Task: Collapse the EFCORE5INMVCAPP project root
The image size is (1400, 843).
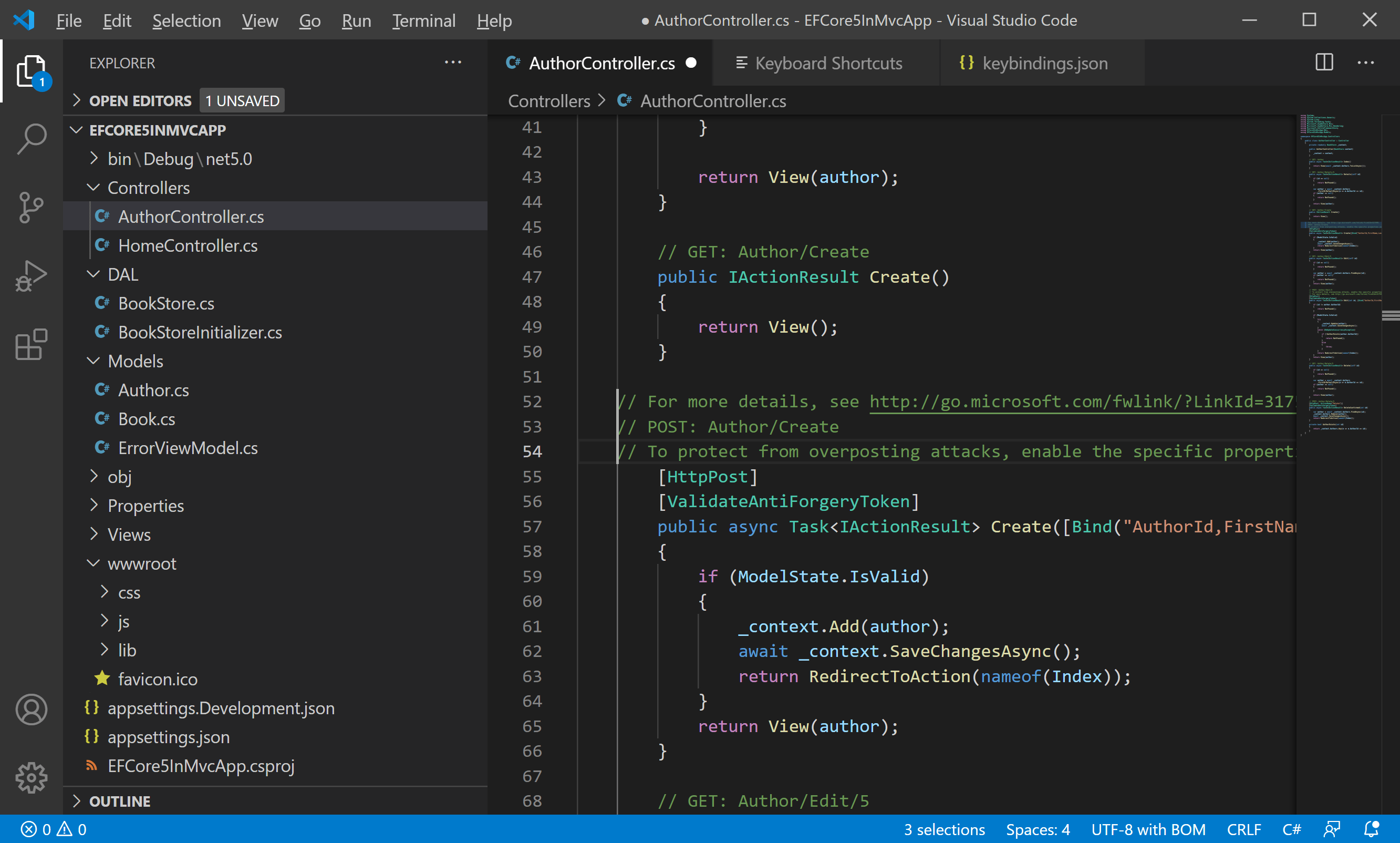Action: (x=275, y=130)
